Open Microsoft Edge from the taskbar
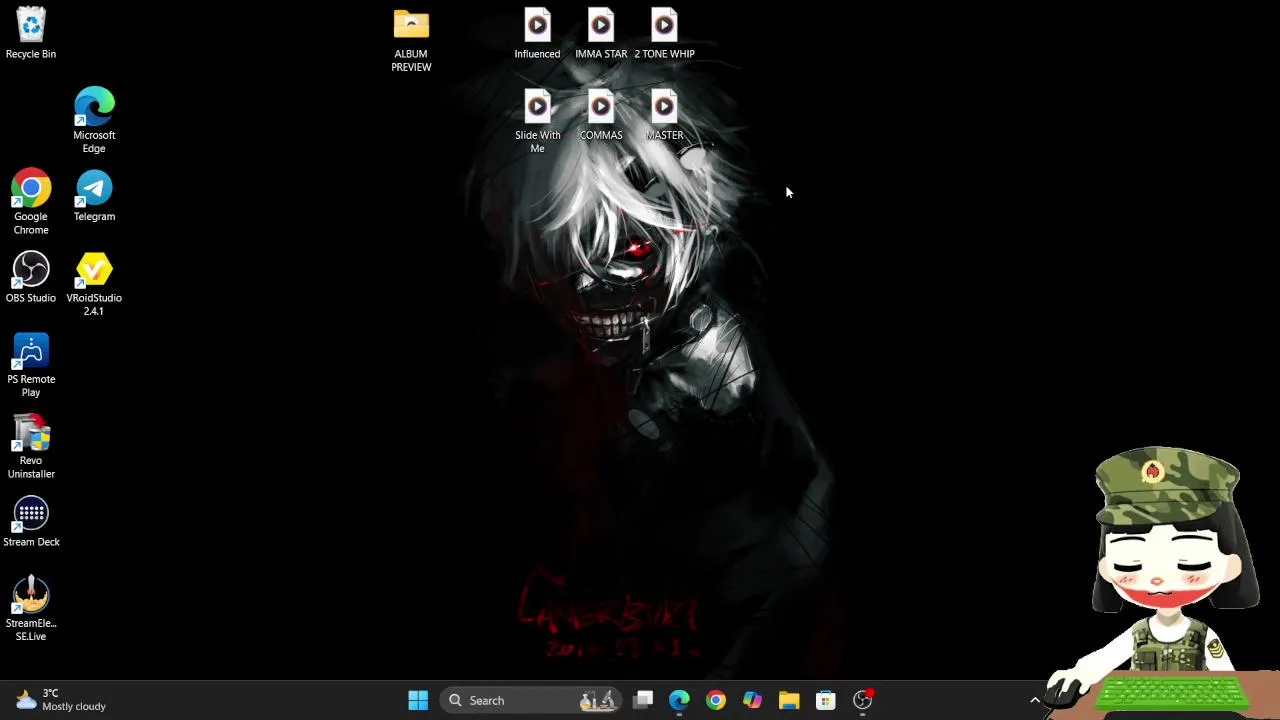Image resolution: width=1280 pixels, height=720 pixels. 679,700
